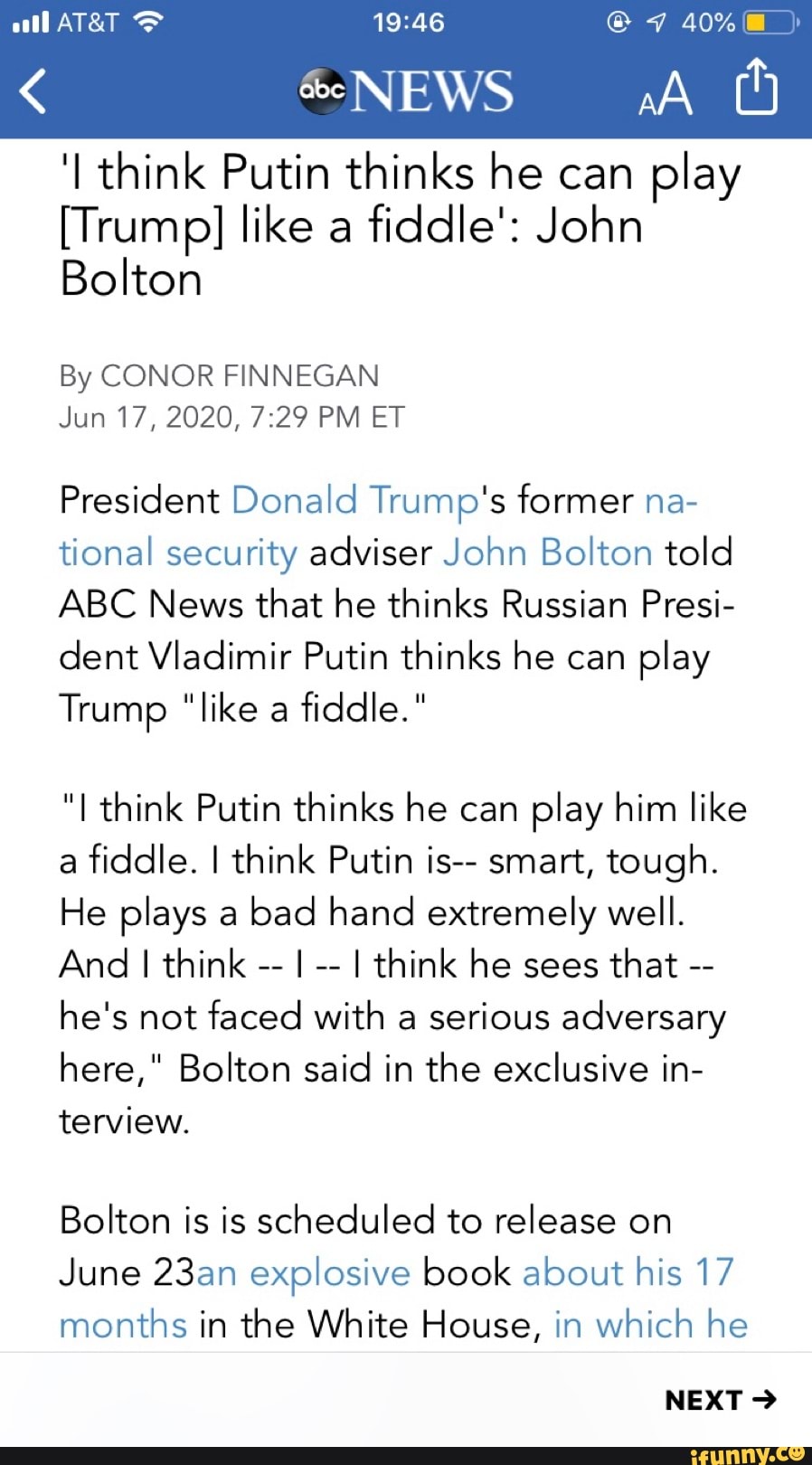812x1465 pixels.
Task: Tap the back chevron arrow
Action: (32, 90)
